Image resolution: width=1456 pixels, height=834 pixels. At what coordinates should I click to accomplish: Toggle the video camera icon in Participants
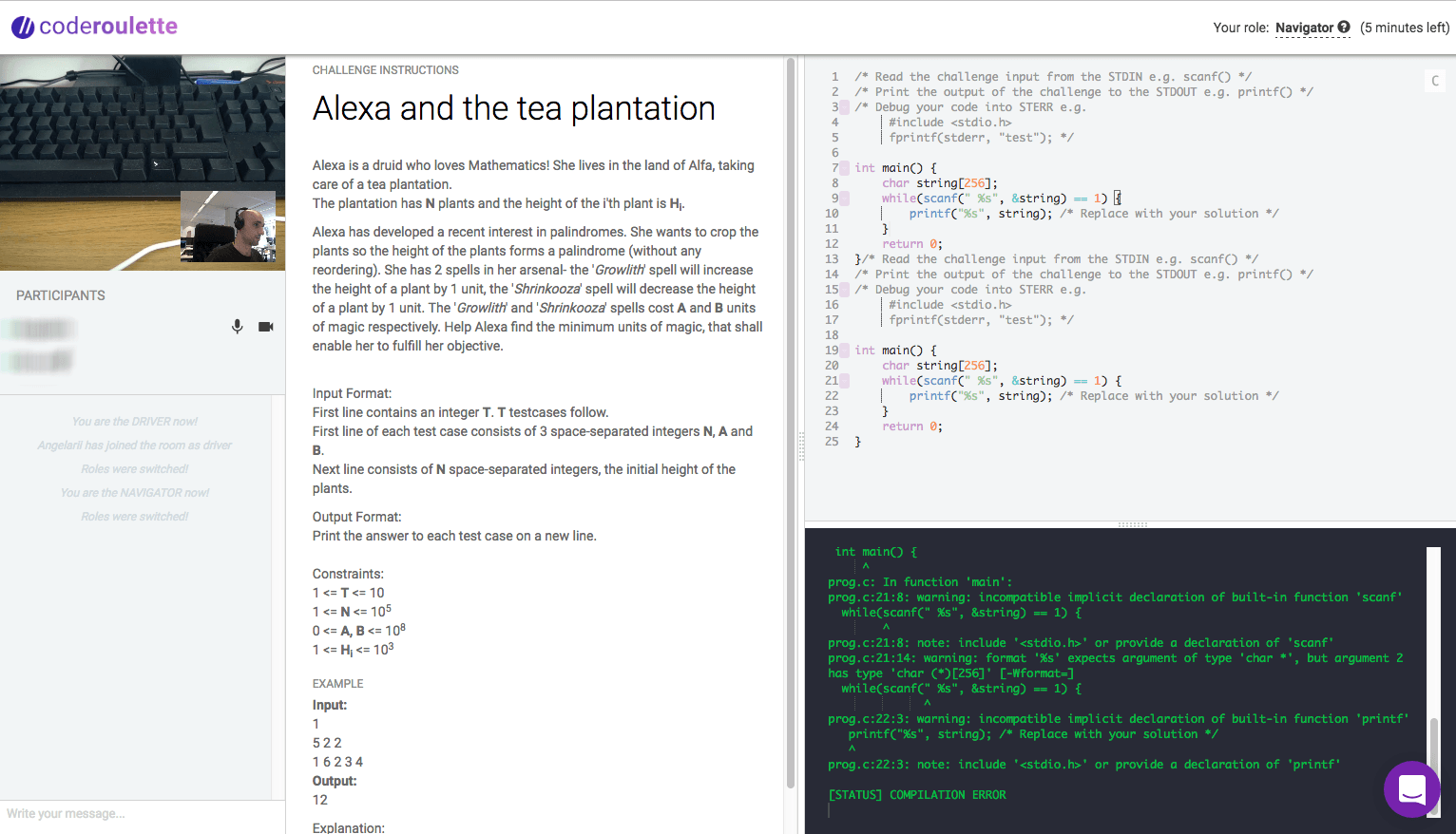(266, 327)
